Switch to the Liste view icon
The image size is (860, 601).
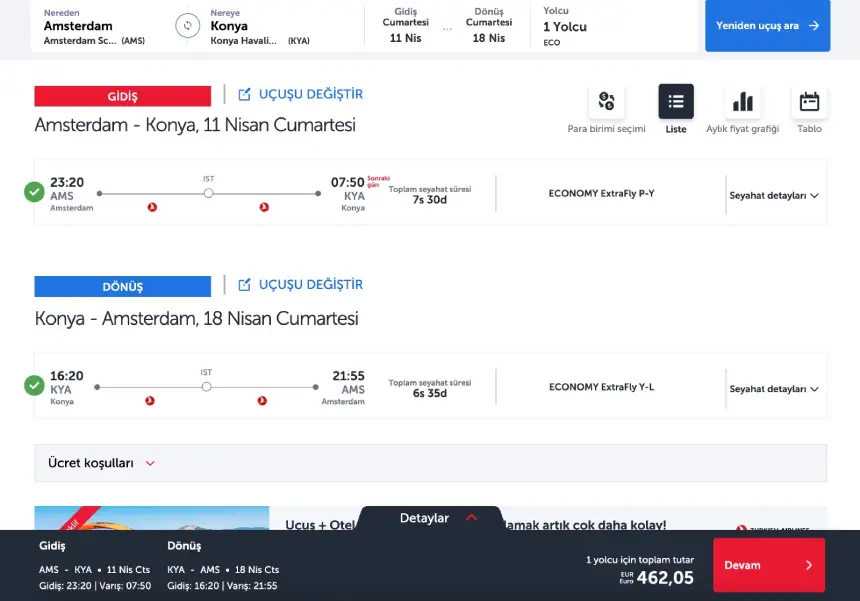click(676, 101)
